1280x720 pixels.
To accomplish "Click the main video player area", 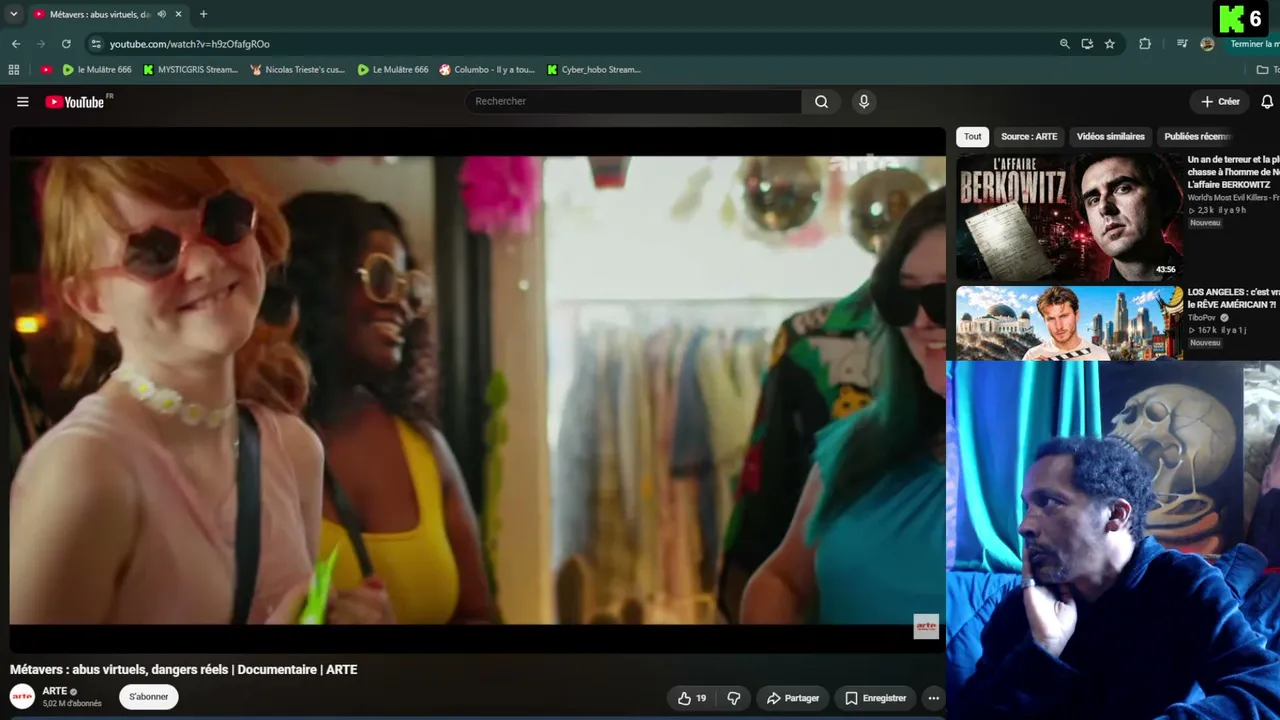I will (x=478, y=390).
